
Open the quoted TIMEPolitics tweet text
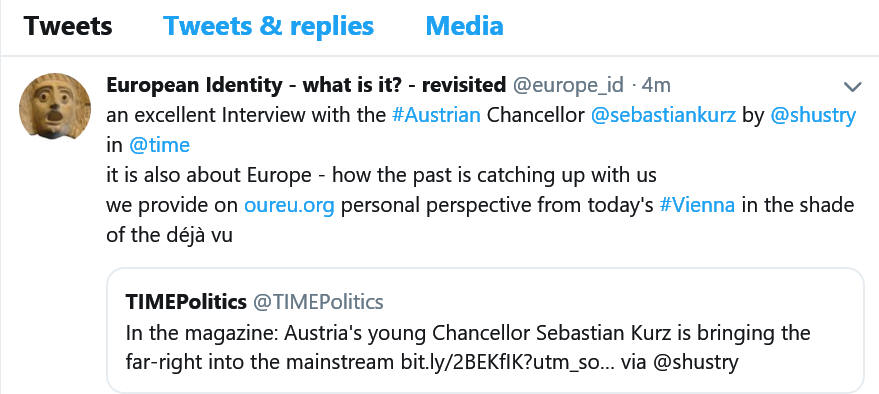[x=468, y=347]
